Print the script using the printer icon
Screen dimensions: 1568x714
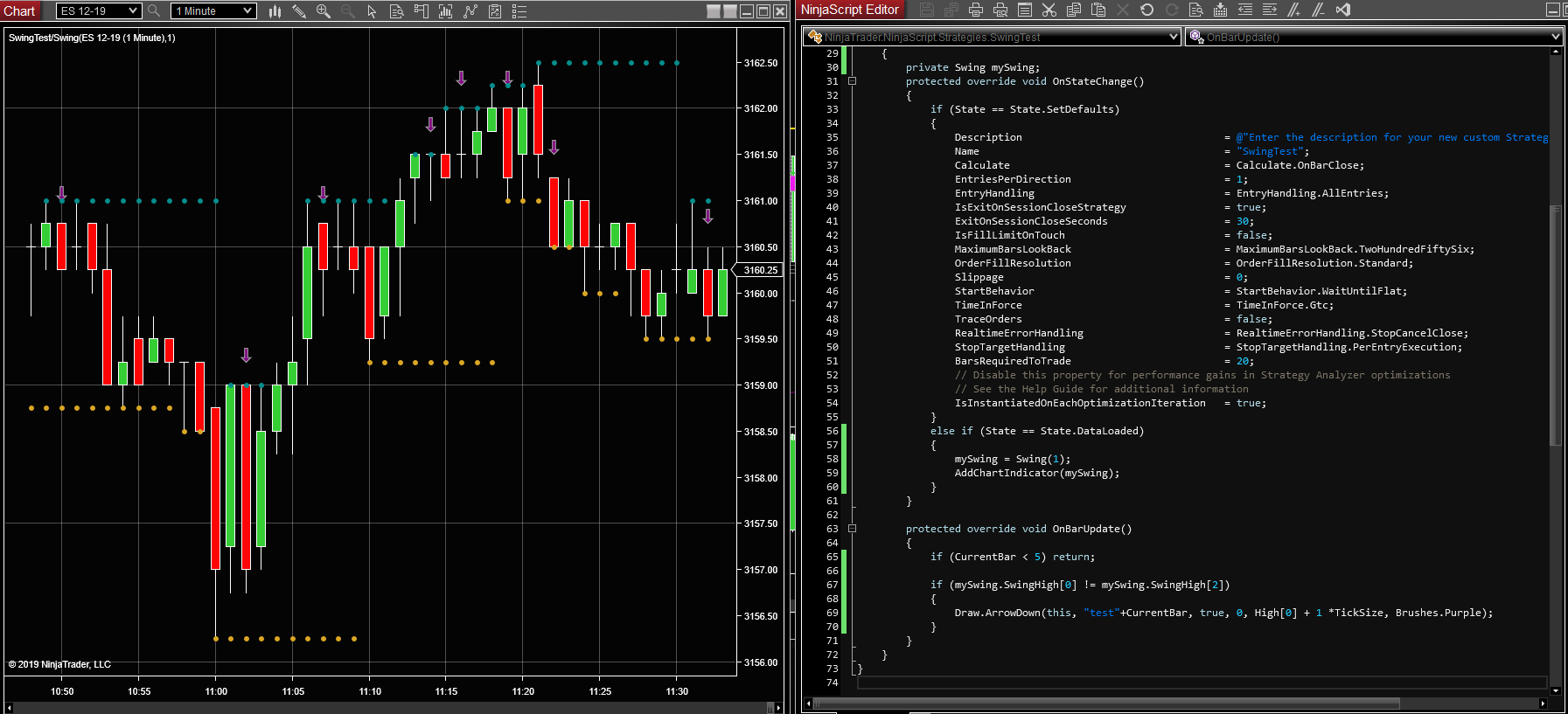(x=976, y=10)
